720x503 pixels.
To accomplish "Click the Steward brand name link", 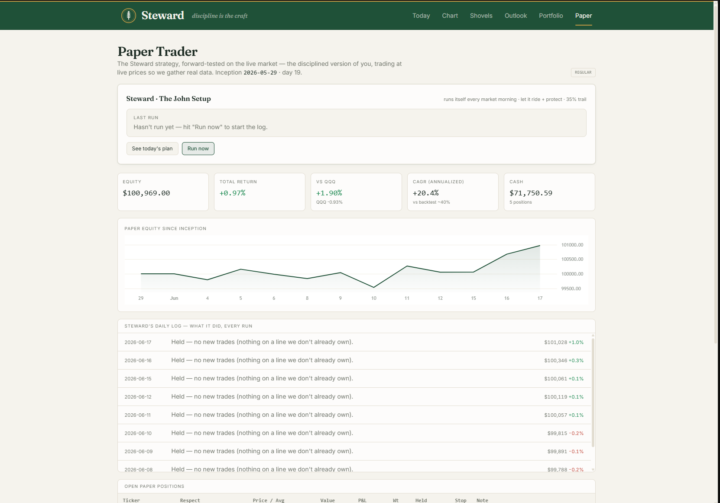I will (x=163, y=16).
